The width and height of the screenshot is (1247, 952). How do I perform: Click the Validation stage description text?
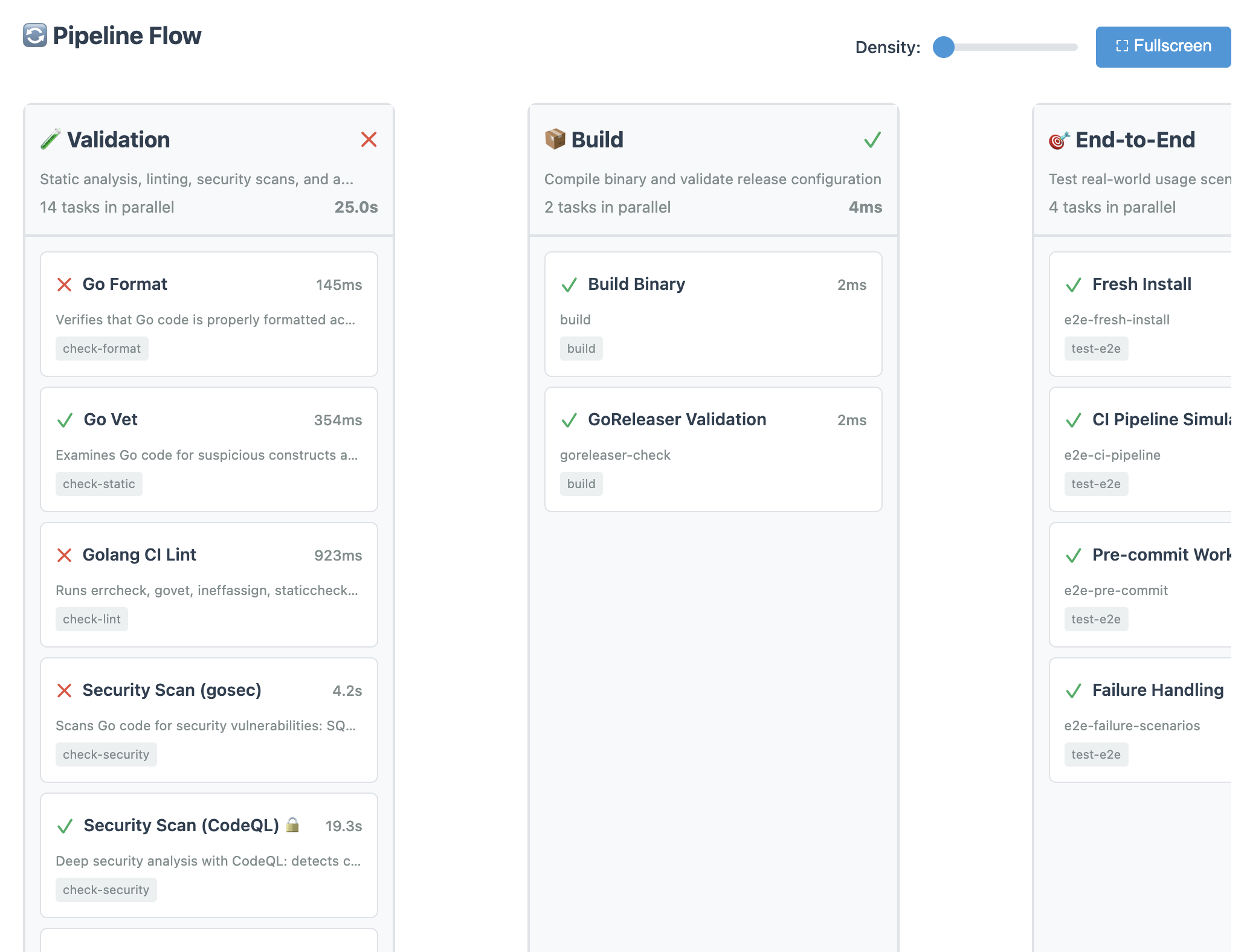(x=196, y=179)
